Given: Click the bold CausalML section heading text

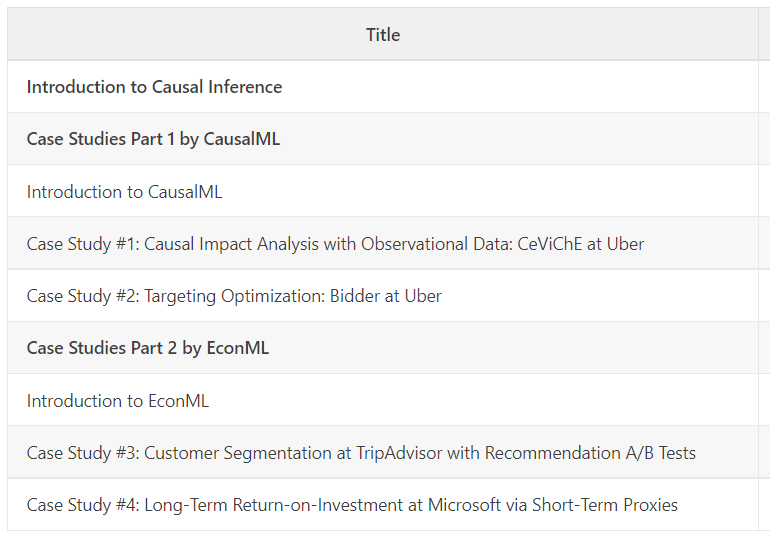Looking at the screenshot, I should click(x=242, y=139).
